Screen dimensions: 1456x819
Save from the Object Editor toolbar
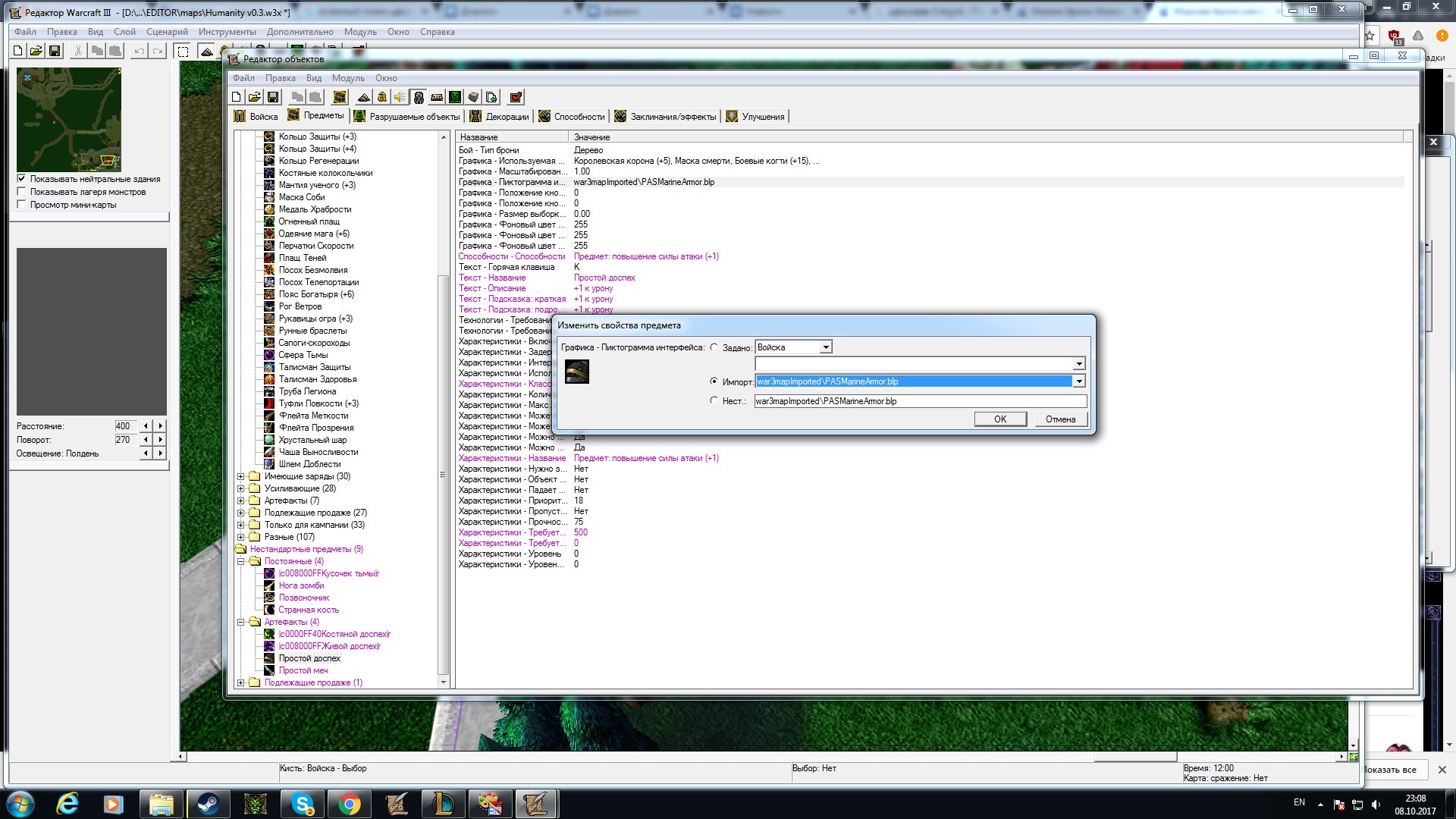273,97
